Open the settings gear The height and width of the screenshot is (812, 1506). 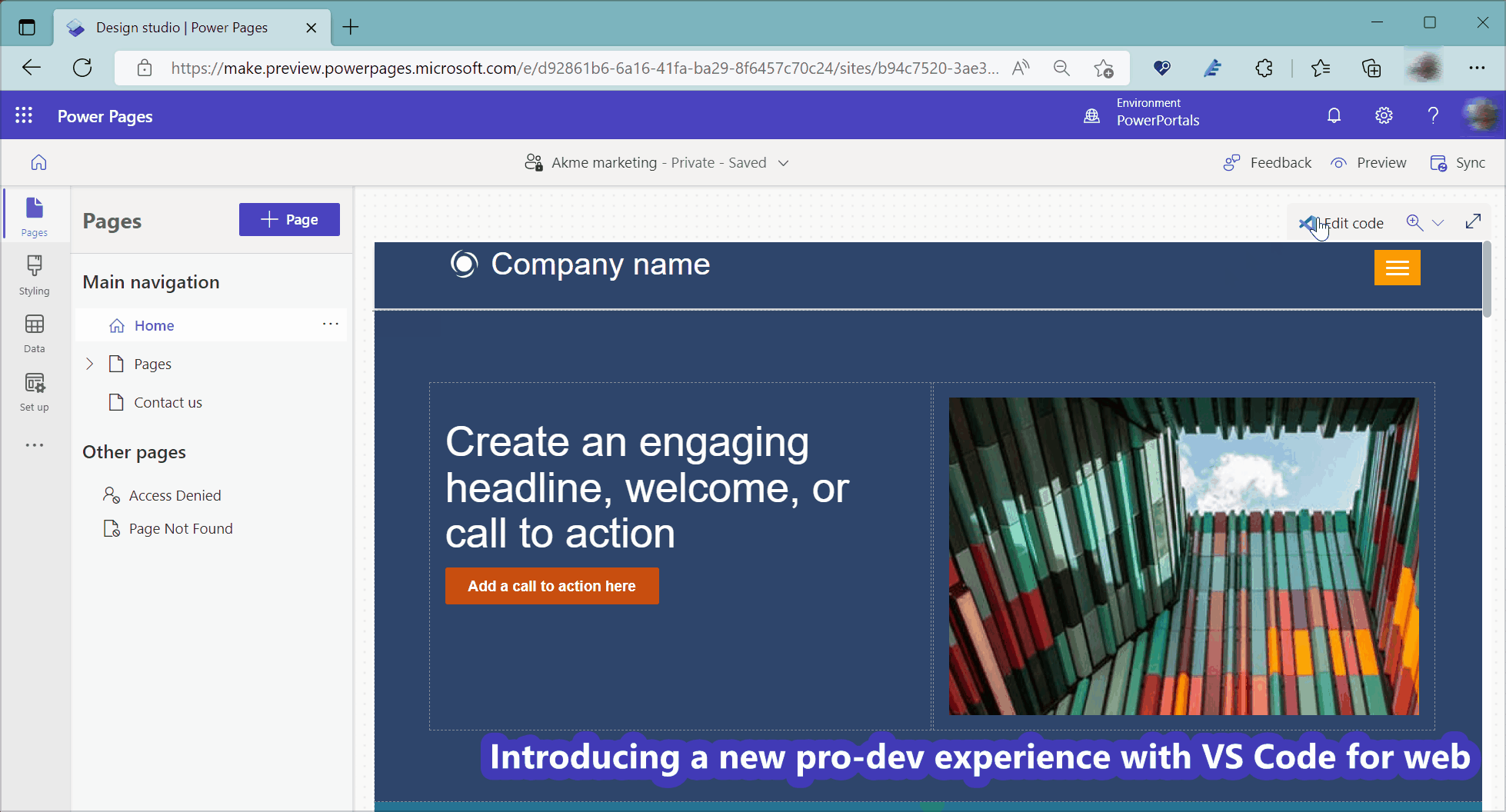[x=1384, y=115]
